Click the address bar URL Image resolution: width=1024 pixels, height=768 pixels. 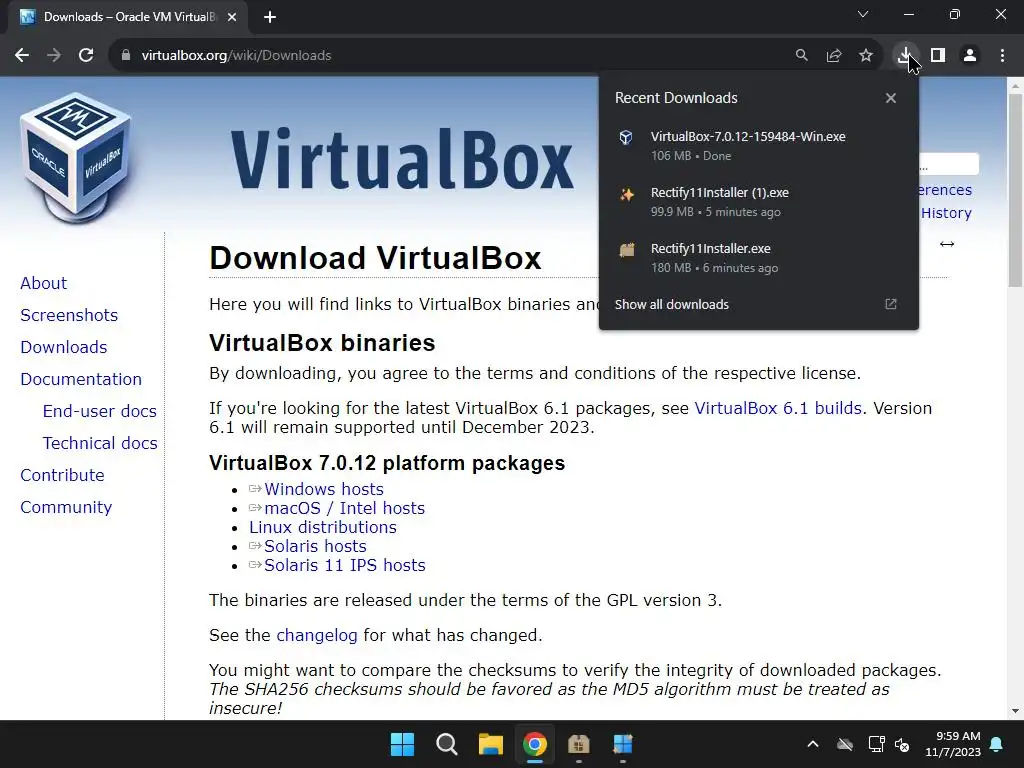click(x=236, y=56)
